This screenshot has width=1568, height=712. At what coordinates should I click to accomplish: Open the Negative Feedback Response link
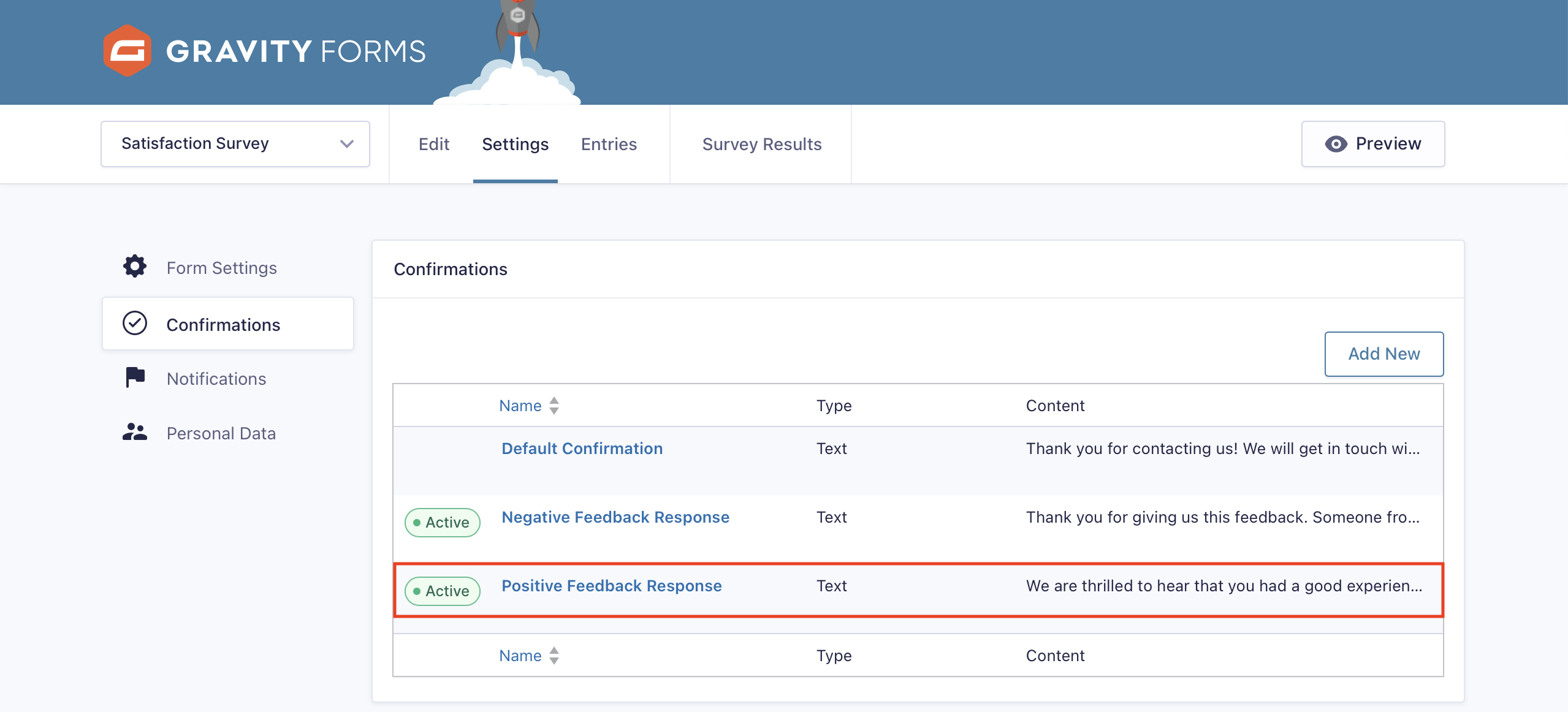point(615,517)
